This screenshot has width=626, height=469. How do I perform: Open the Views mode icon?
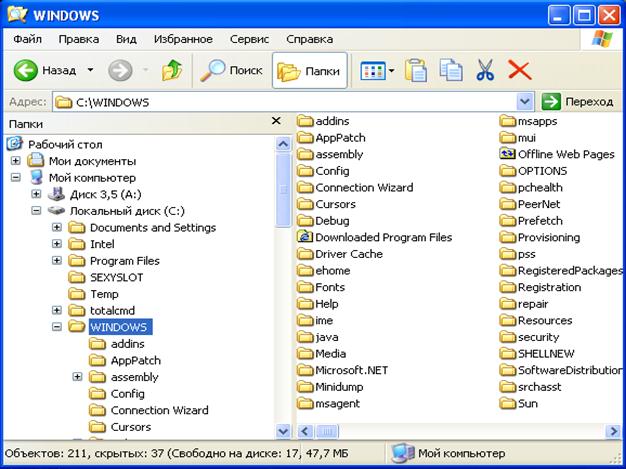point(372,71)
